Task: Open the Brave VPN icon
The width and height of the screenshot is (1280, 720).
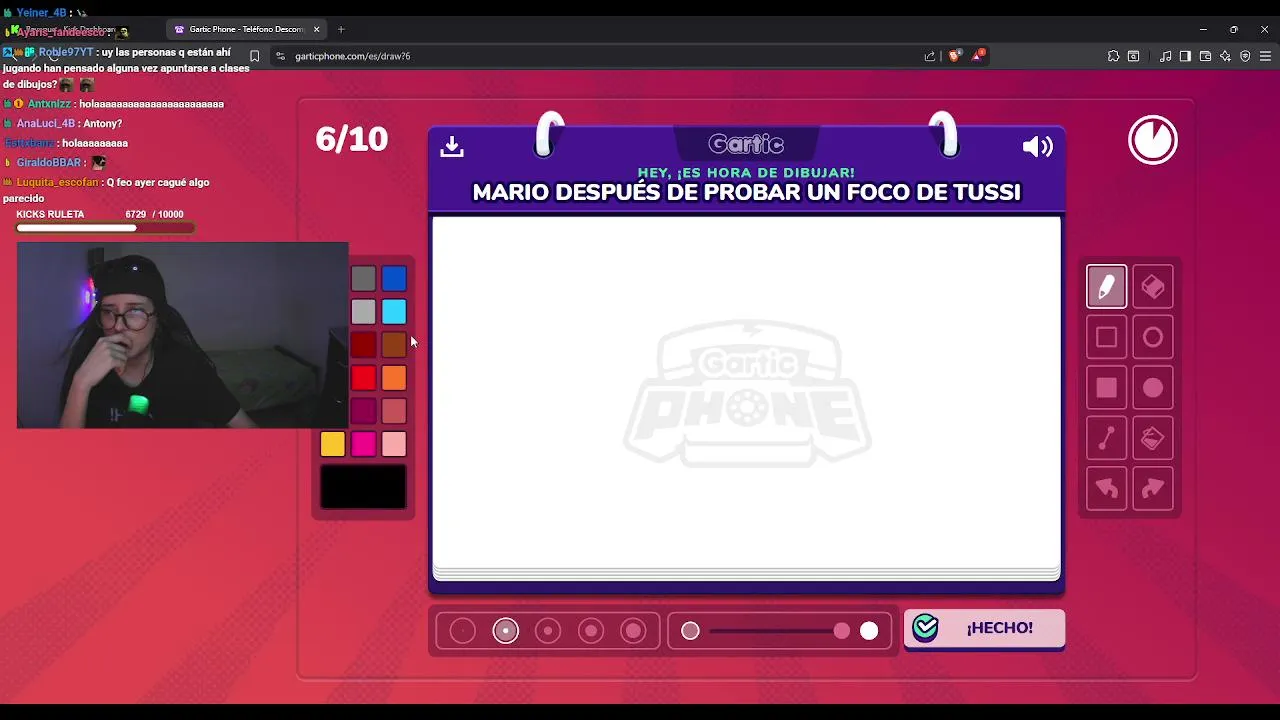Action: coord(1245,56)
